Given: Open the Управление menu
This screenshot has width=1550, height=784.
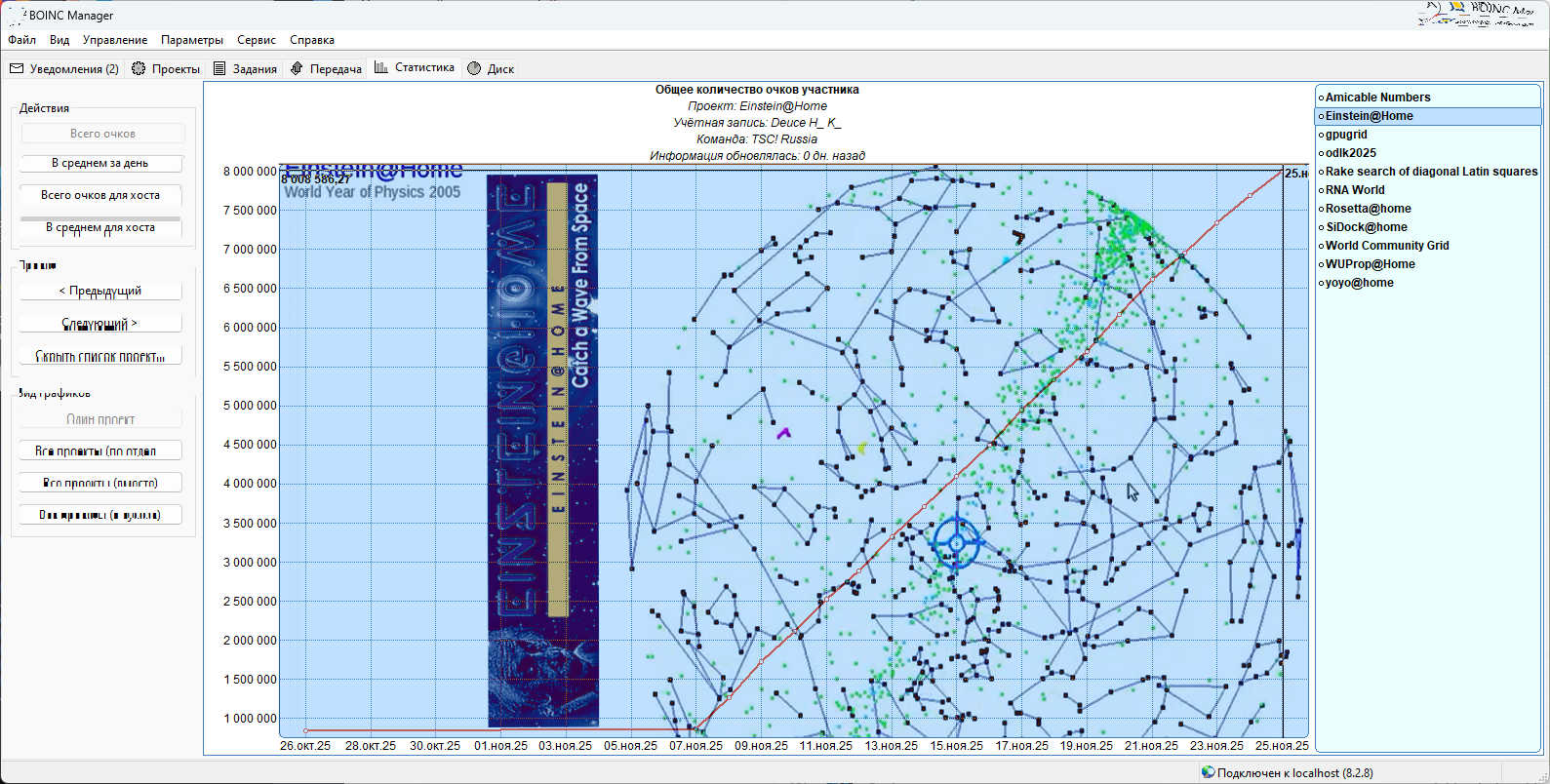Looking at the screenshot, I should [x=115, y=40].
